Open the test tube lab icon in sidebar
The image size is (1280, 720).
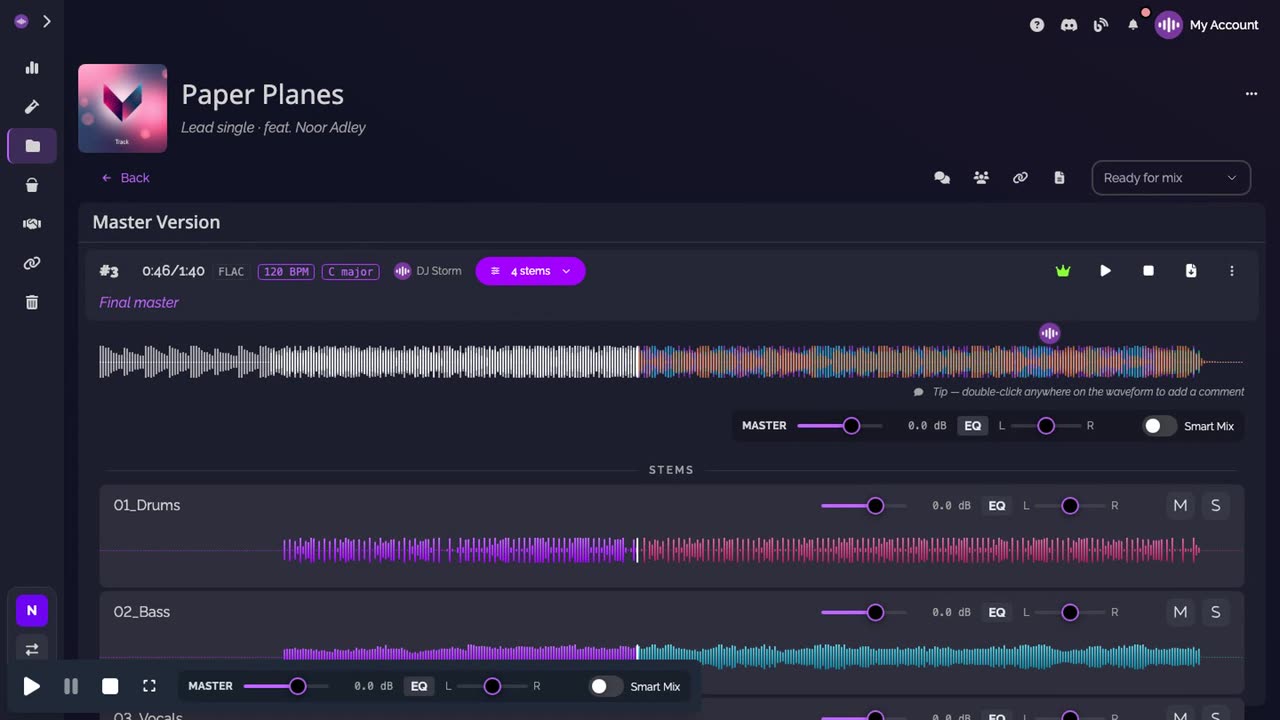(x=32, y=107)
